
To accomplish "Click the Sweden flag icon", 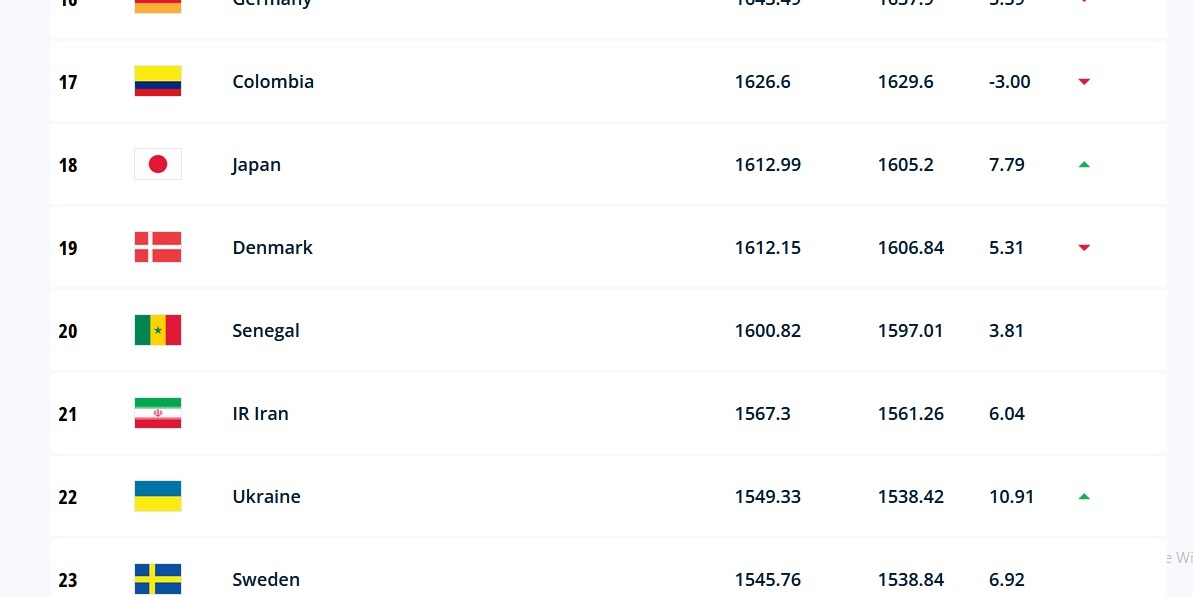I will (x=158, y=579).
